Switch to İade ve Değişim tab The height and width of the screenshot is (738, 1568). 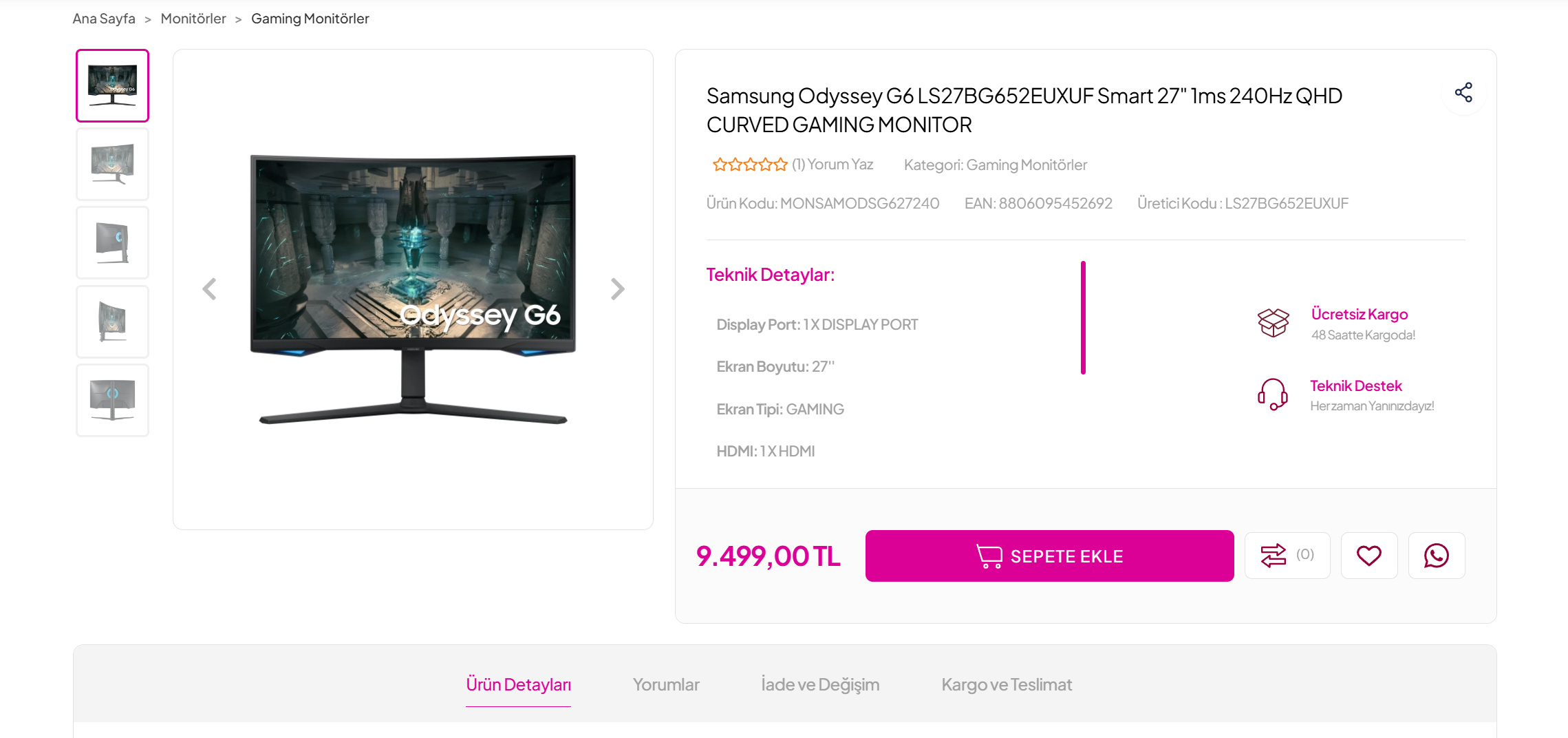coord(820,684)
